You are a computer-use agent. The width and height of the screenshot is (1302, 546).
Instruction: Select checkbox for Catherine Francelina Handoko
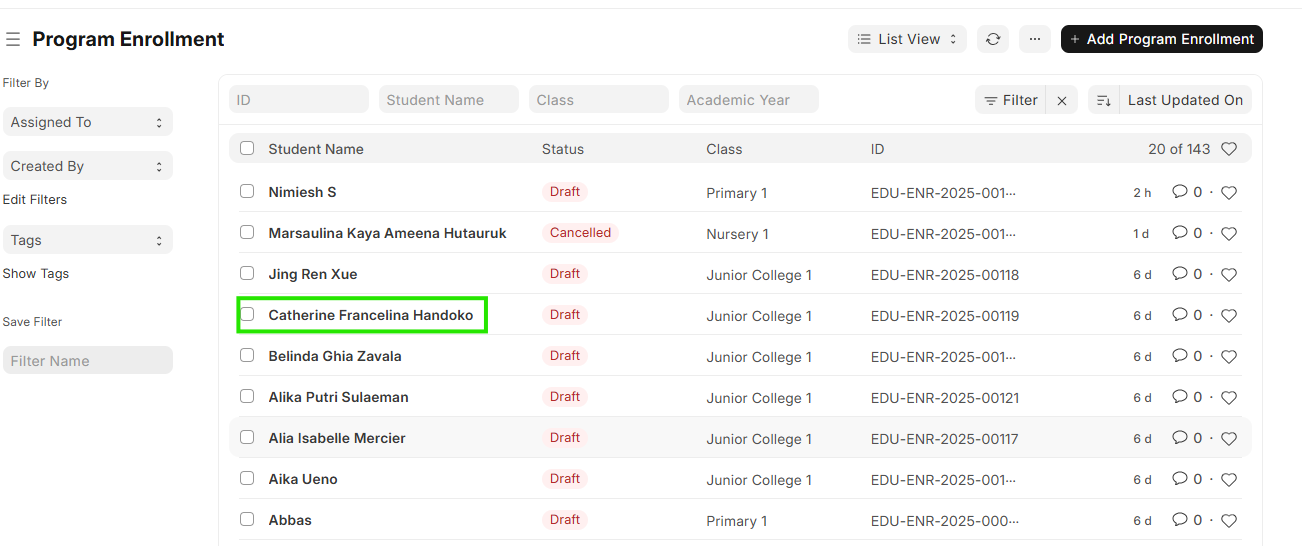click(x=247, y=315)
